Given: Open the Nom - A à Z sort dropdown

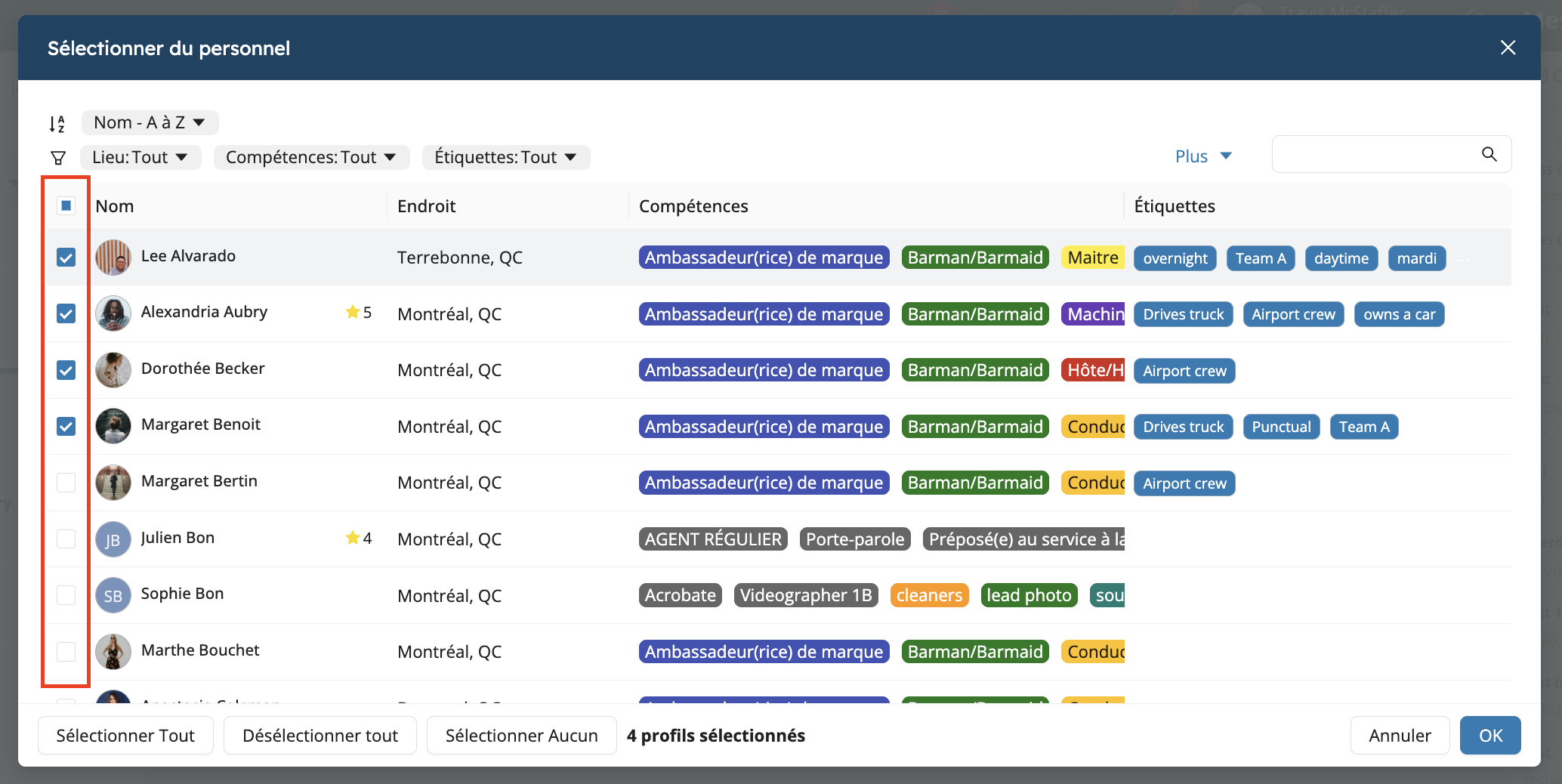Looking at the screenshot, I should [x=150, y=122].
